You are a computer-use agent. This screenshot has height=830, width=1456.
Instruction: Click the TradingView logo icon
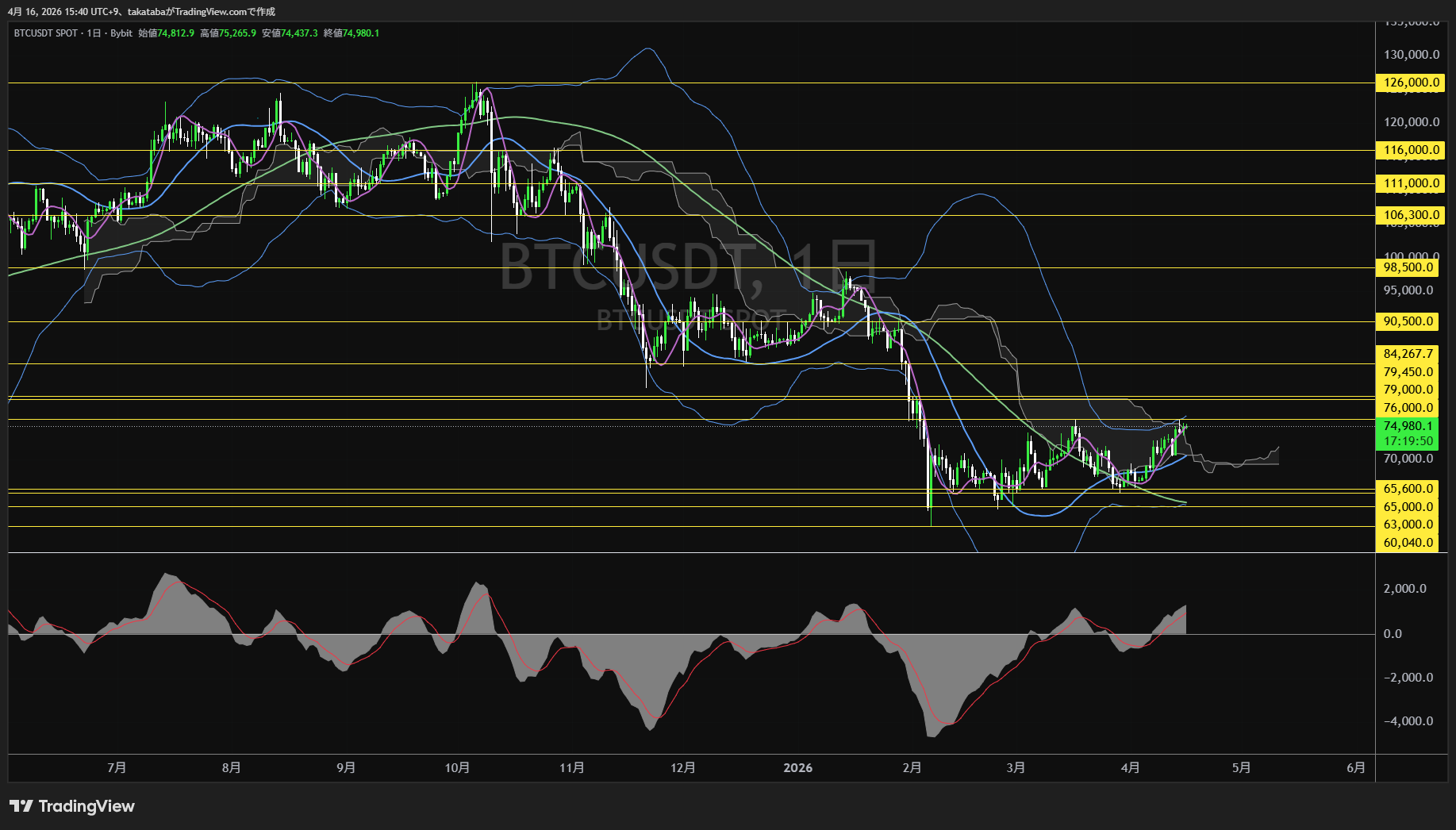tap(21, 806)
